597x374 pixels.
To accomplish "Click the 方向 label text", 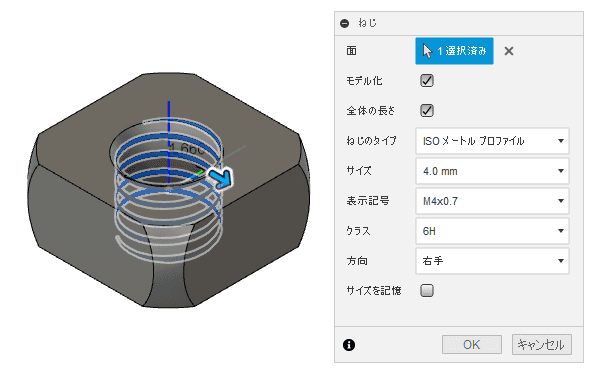I will click(357, 261).
